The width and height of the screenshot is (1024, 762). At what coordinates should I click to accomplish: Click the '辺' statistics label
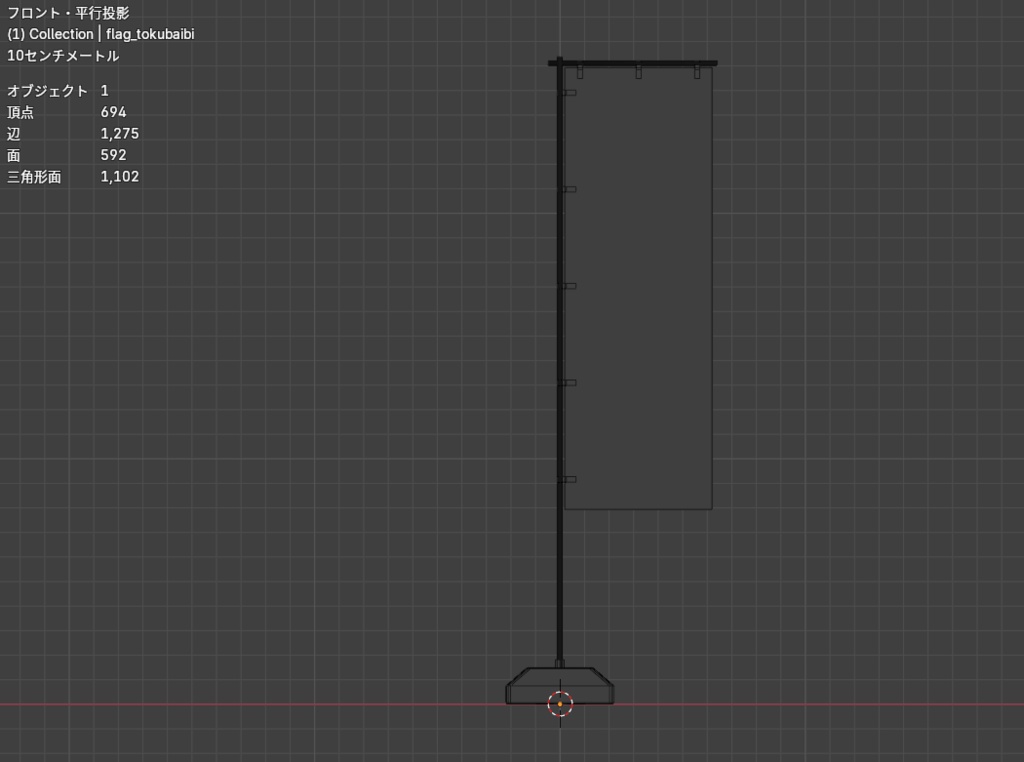coord(14,134)
